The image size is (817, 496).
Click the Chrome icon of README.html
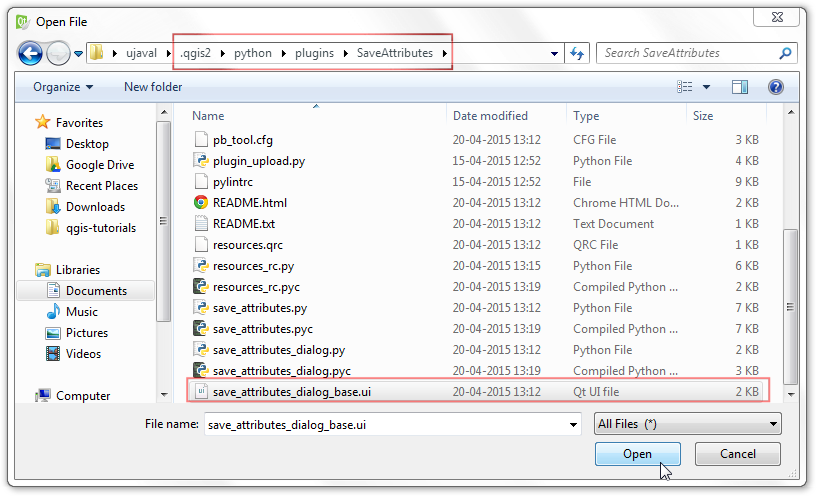pyautogui.click(x=201, y=203)
